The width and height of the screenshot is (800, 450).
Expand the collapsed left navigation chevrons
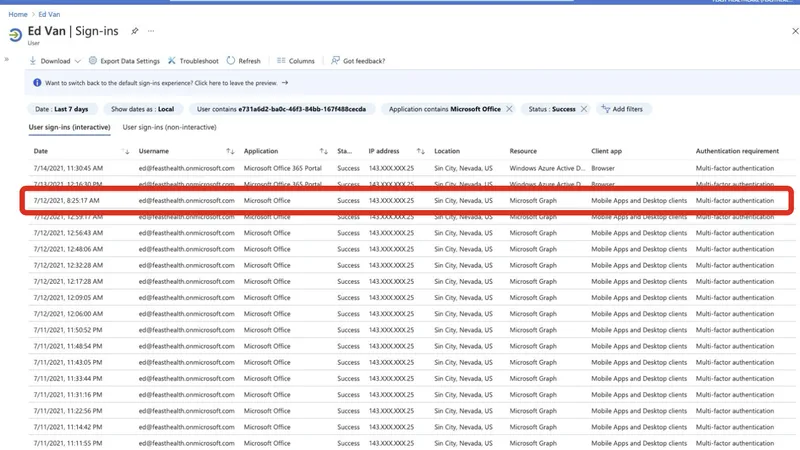(x=7, y=59)
